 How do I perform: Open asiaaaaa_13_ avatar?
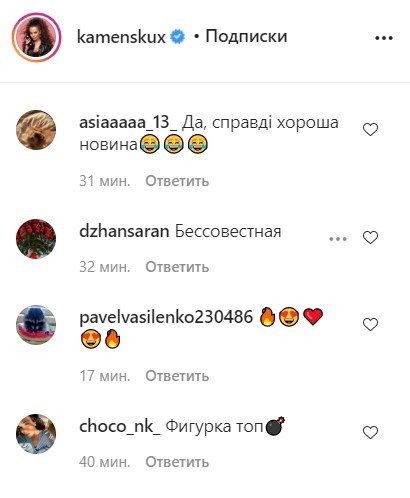[x=36, y=130]
